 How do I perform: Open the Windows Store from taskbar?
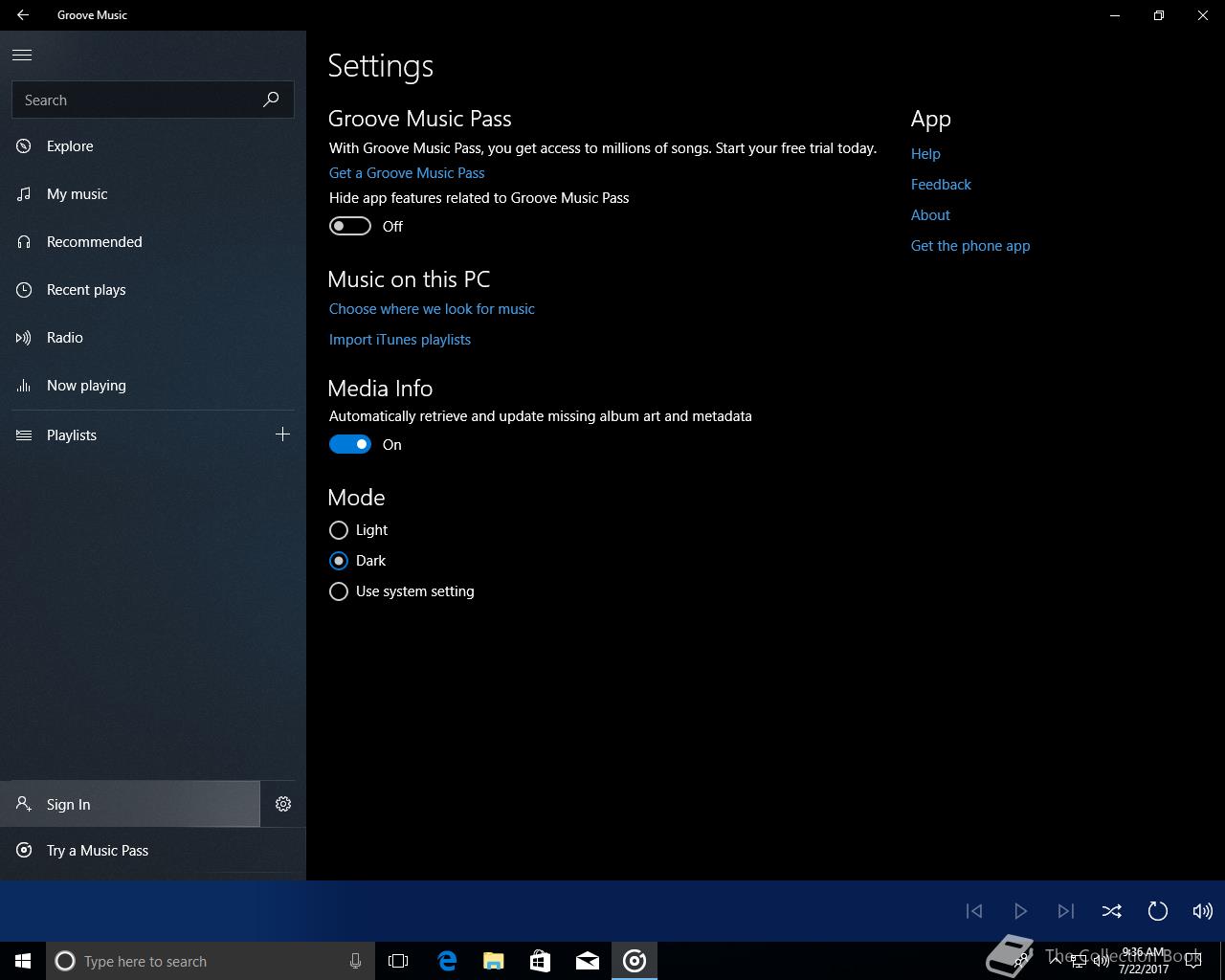coord(540,961)
